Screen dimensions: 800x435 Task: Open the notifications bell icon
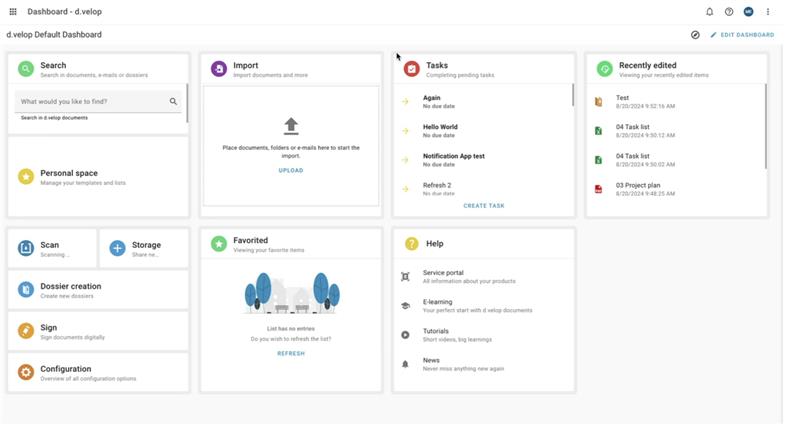click(x=709, y=12)
